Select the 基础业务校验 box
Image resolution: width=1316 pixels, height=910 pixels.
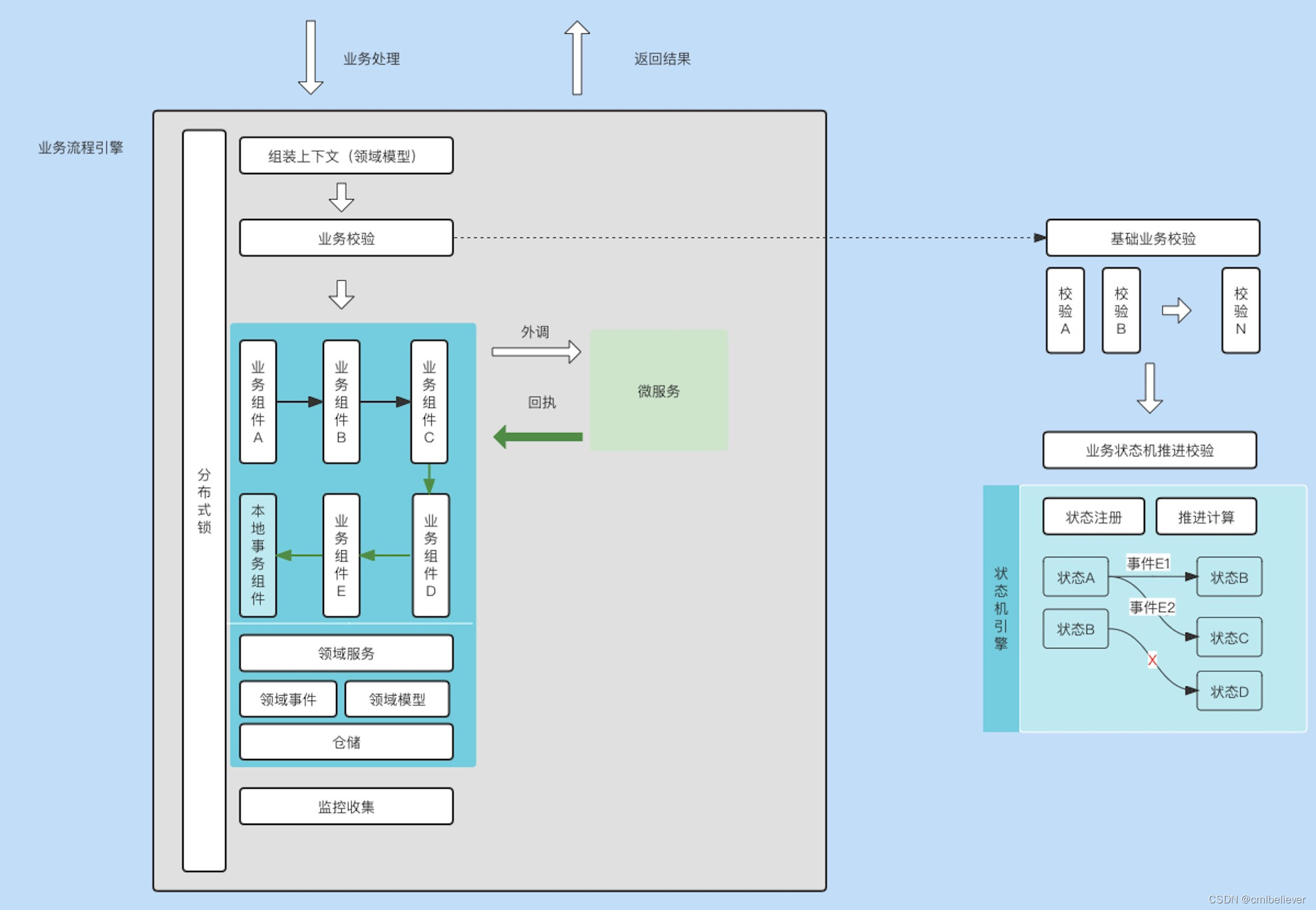1152,238
